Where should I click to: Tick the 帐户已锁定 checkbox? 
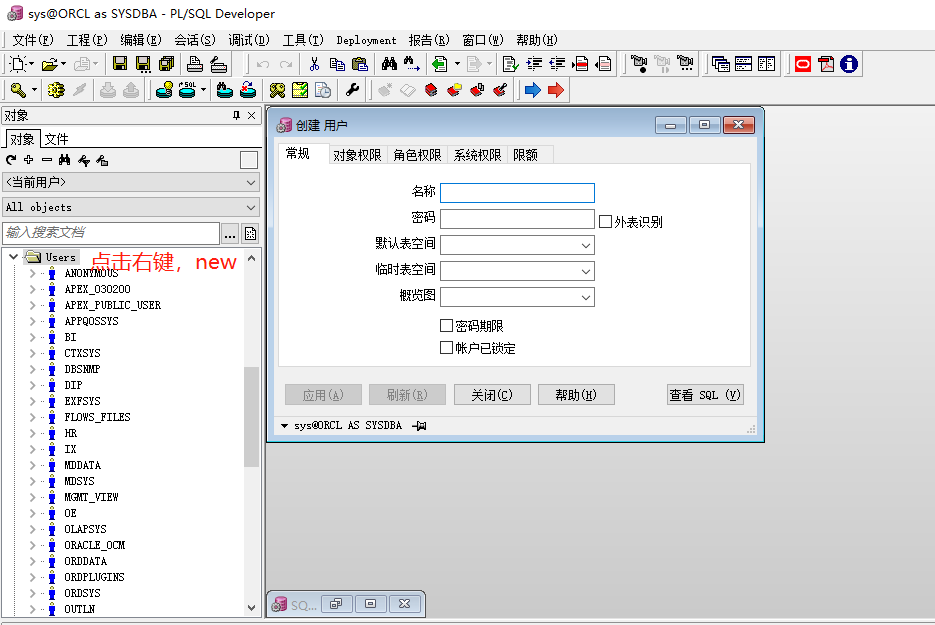coord(446,348)
